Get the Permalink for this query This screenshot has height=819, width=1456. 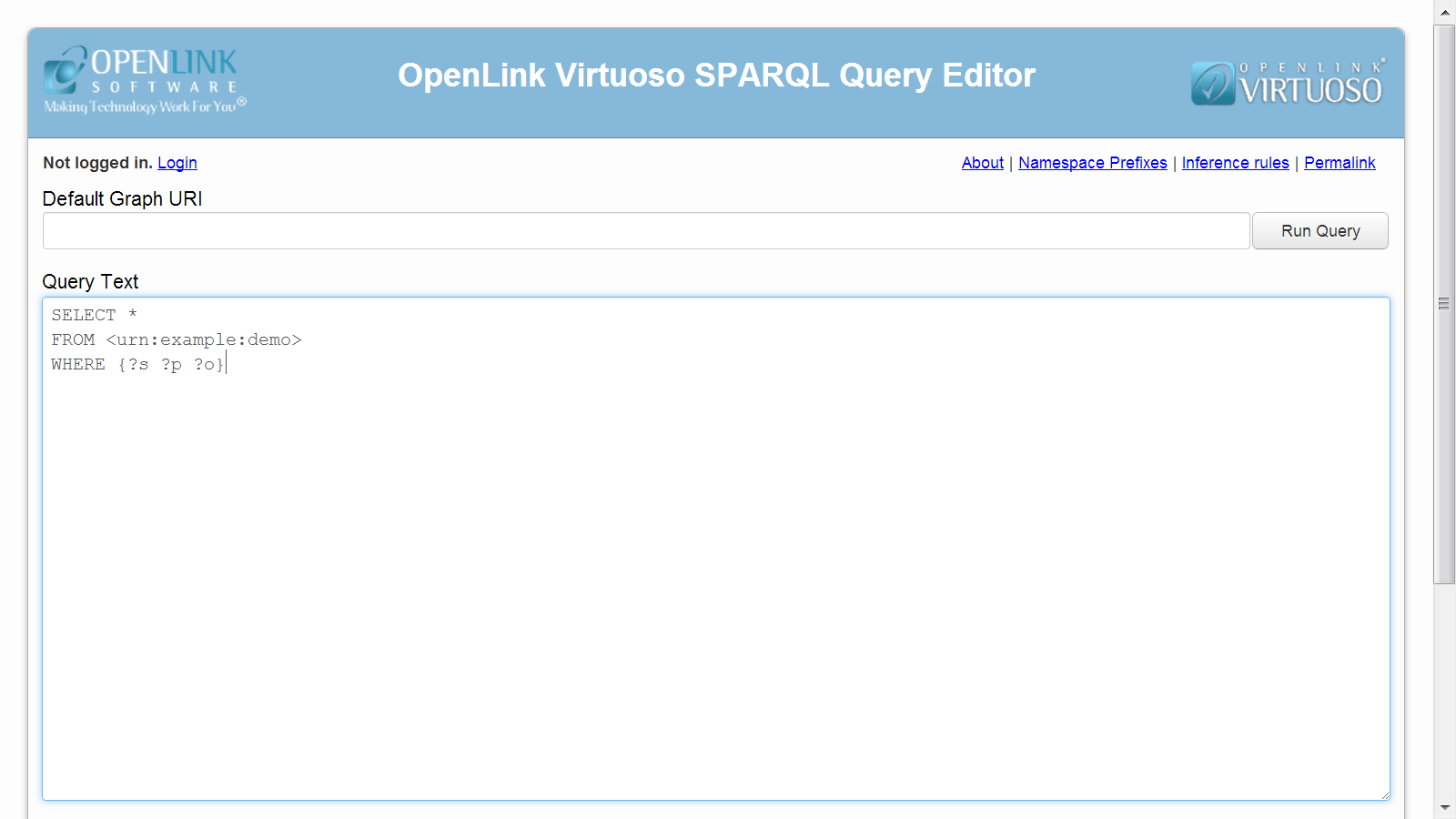1339,163
